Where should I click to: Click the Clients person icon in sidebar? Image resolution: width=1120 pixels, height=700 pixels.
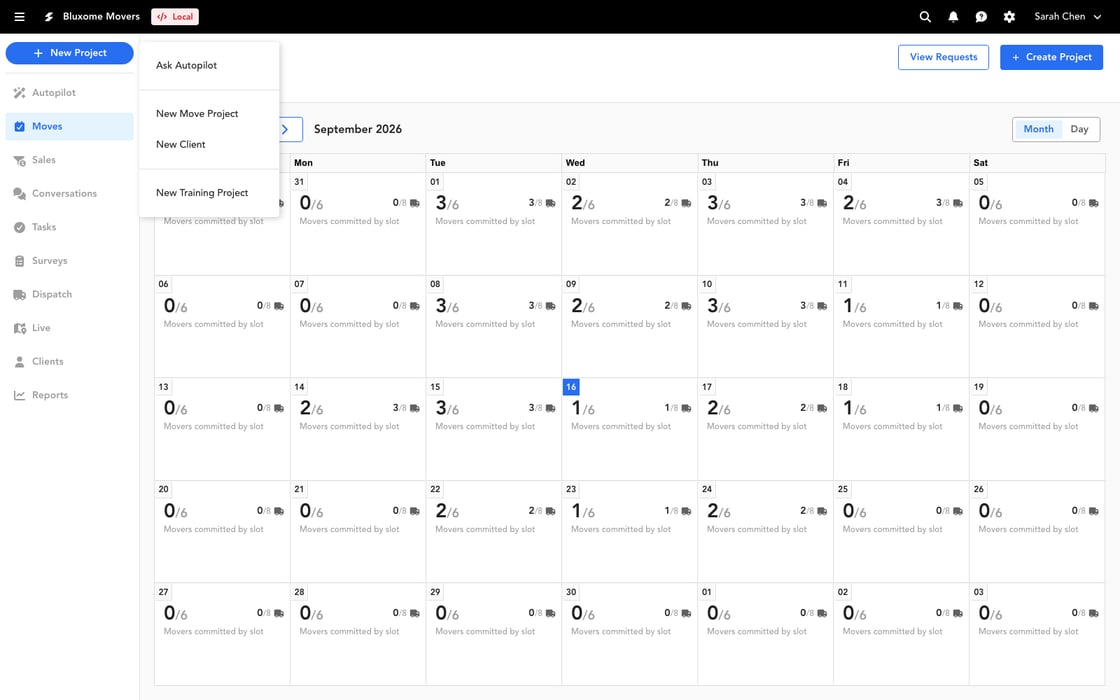coord(19,361)
